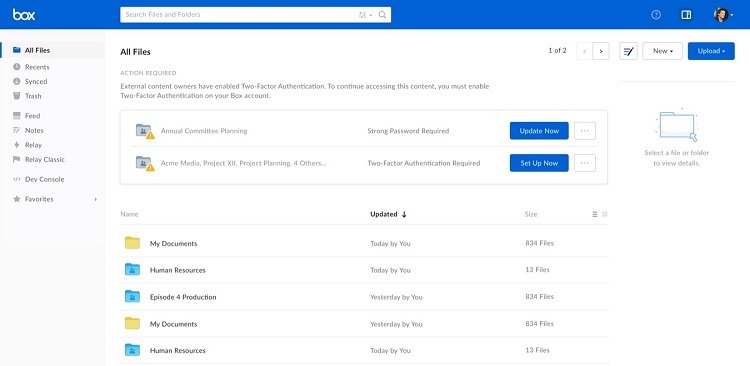Open search filter options dropdown
This screenshot has width=750, height=366.
[365, 15]
